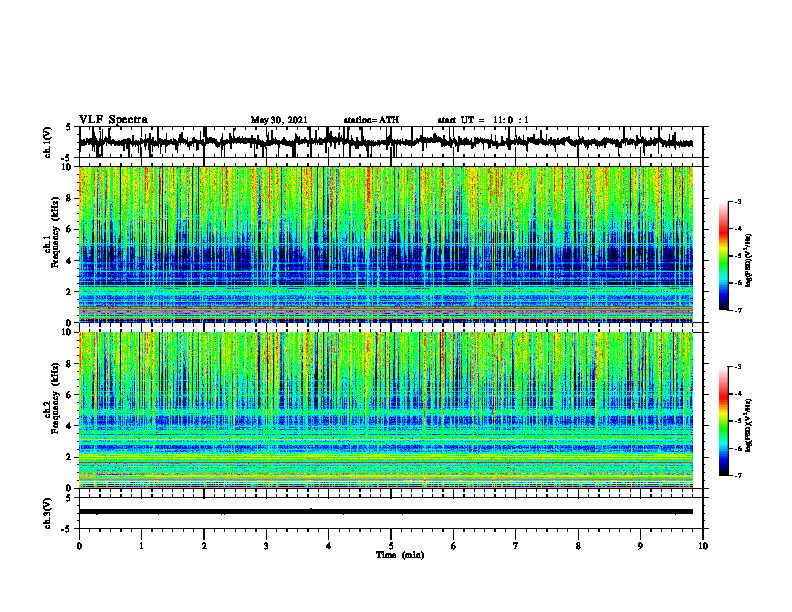This screenshot has height=612, width=792.
Task: Click inside the ch.2 spectrogram panel
Action: [x=385, y=410]
